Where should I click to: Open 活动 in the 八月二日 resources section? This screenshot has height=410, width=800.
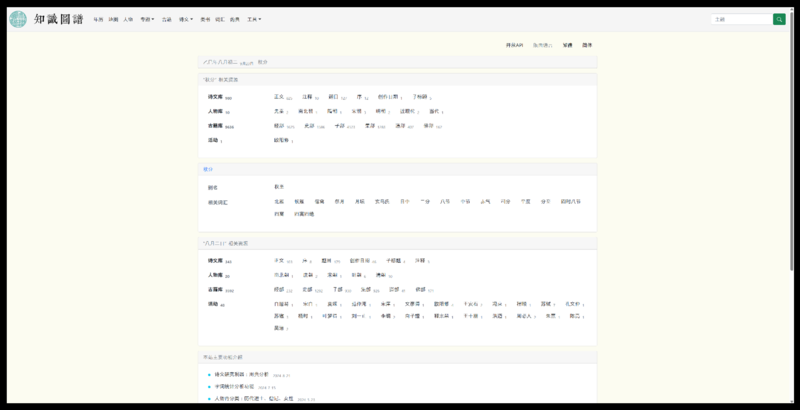click(x=213, y=304)
